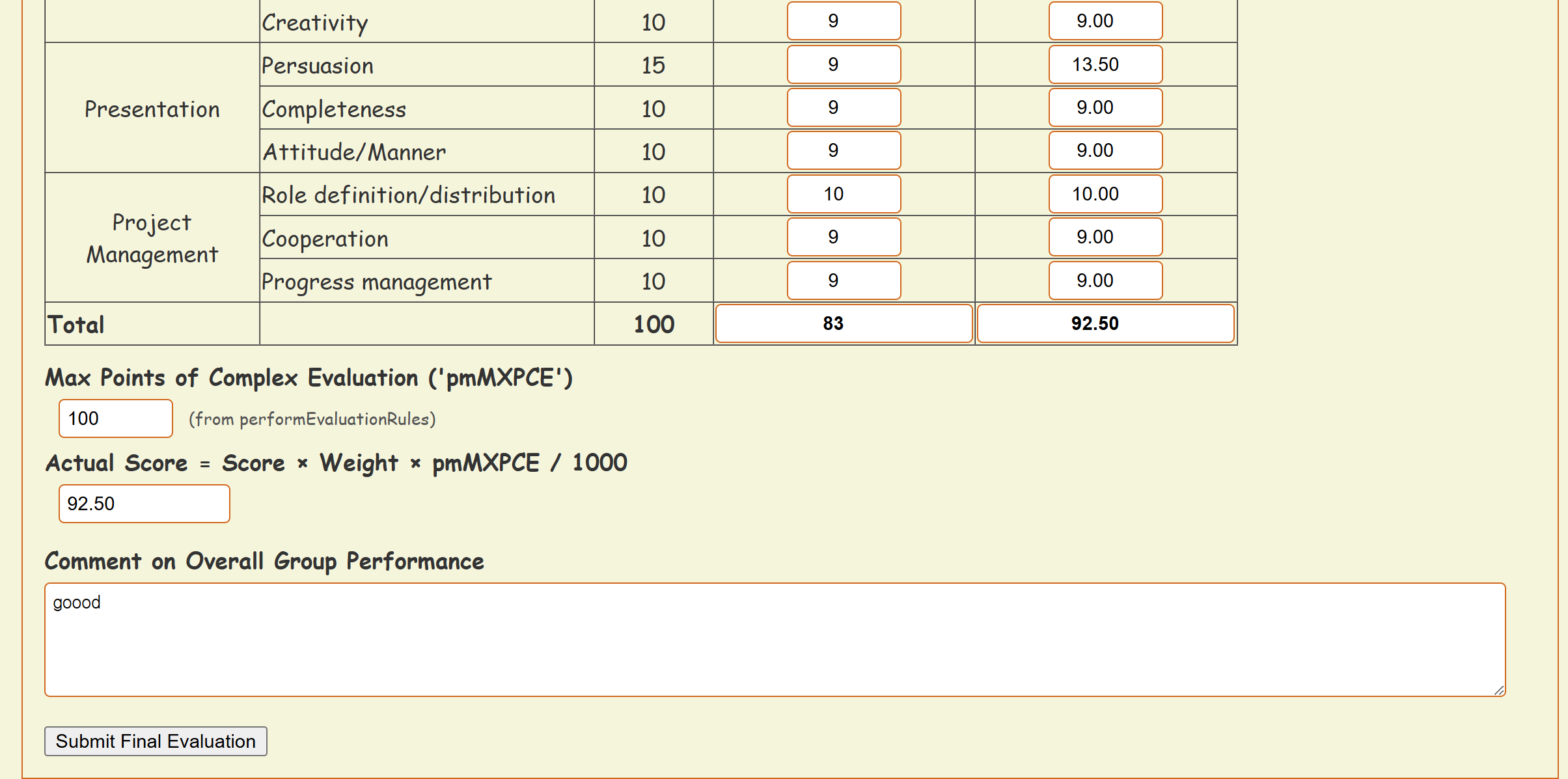
Task: Select the pmMXPCE input showing 100
Action: point(115,418)
